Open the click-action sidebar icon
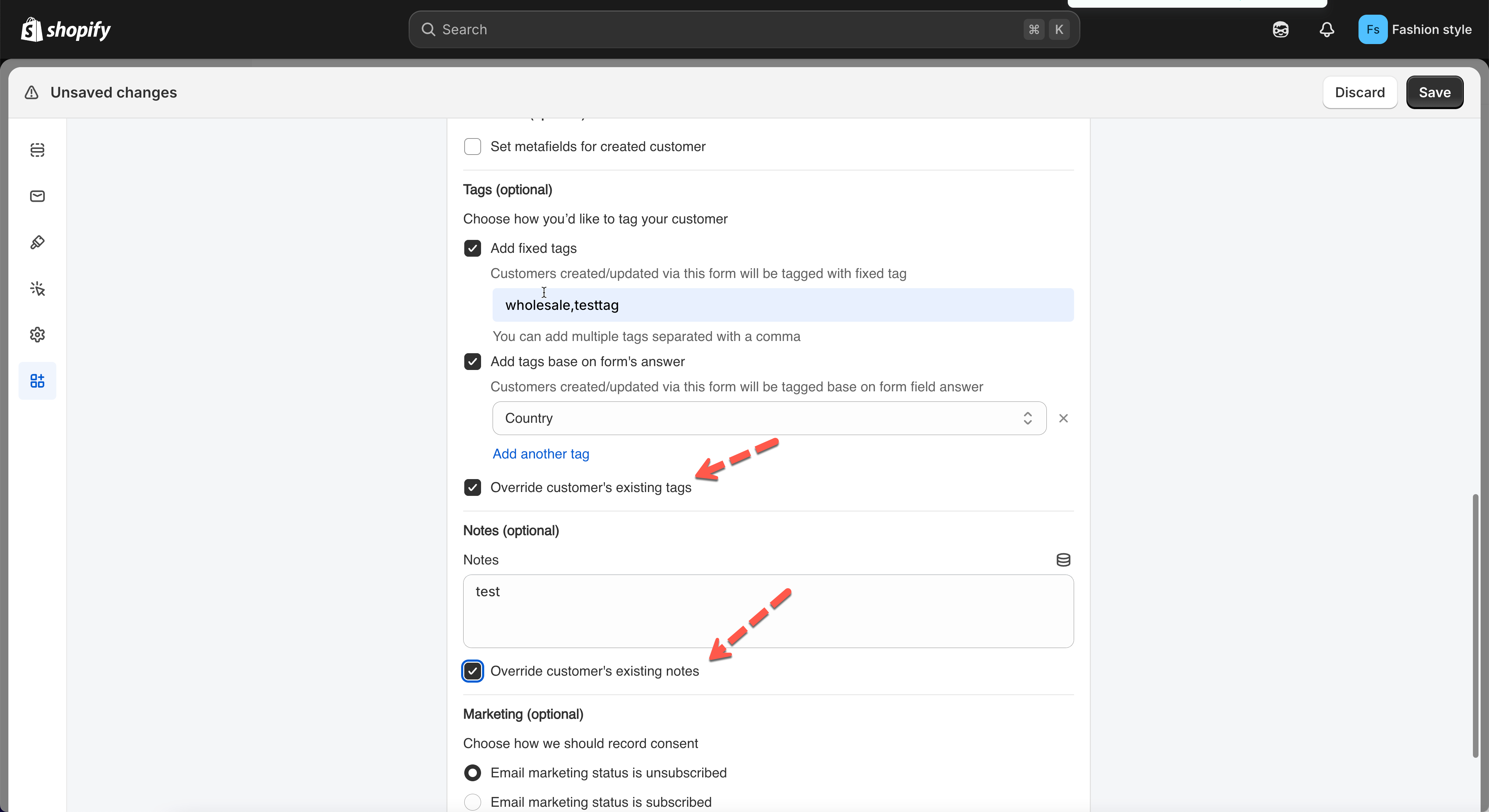1489x812 pixels. click(x=37, y=289)
